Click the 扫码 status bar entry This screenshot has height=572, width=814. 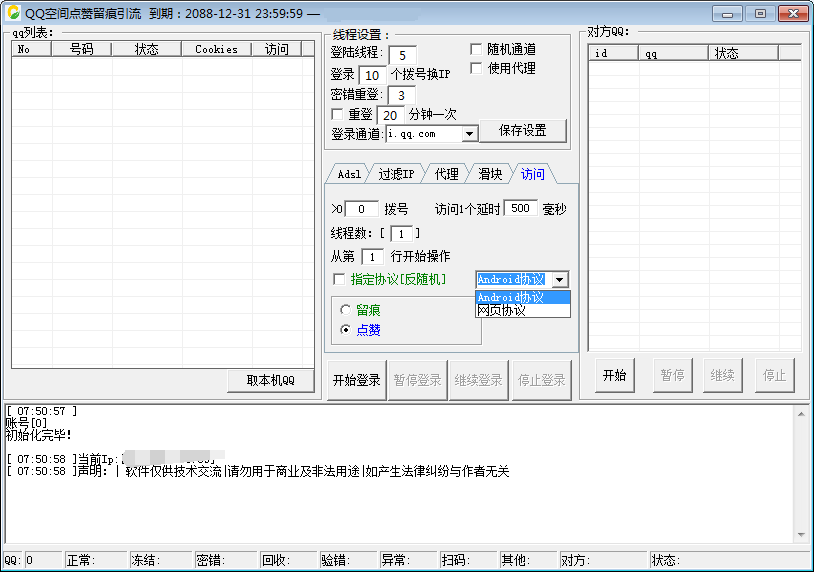[x=468, y=560]
